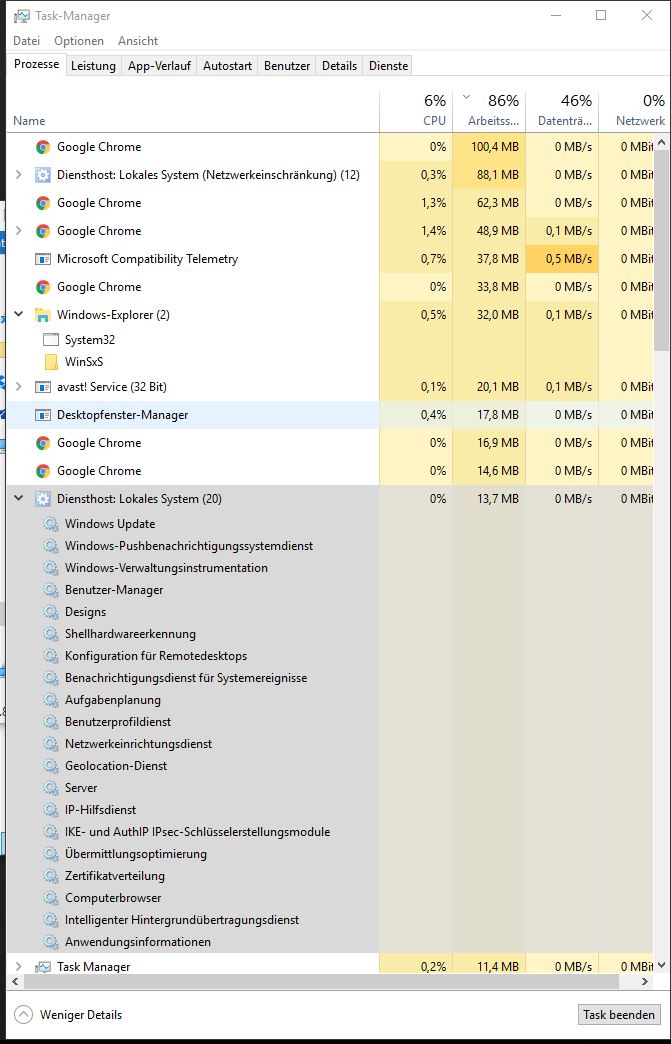Click the Task beenden button
671x1044 pixels.
[619, 1015]
